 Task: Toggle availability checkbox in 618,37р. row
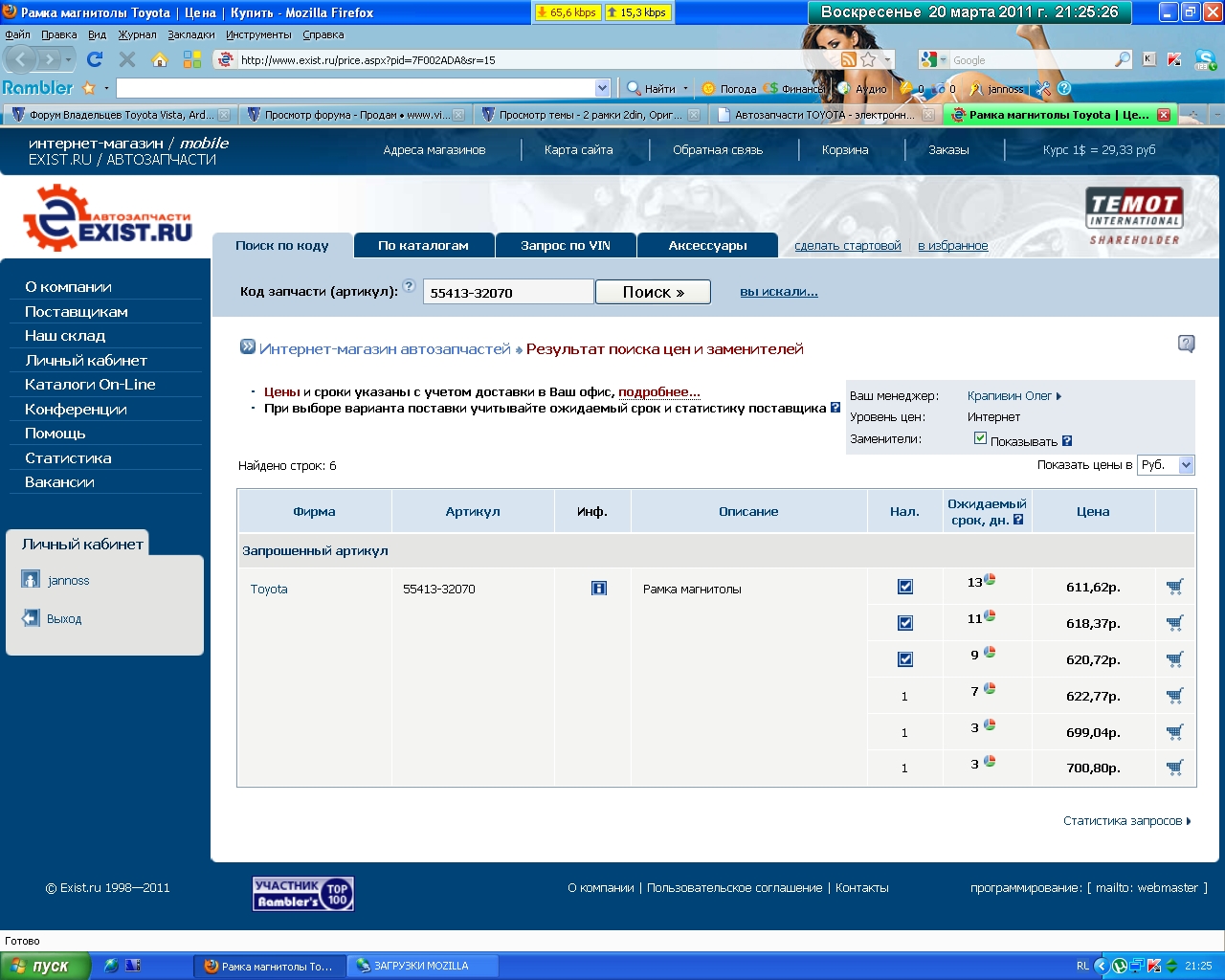(x=904, y=623)
